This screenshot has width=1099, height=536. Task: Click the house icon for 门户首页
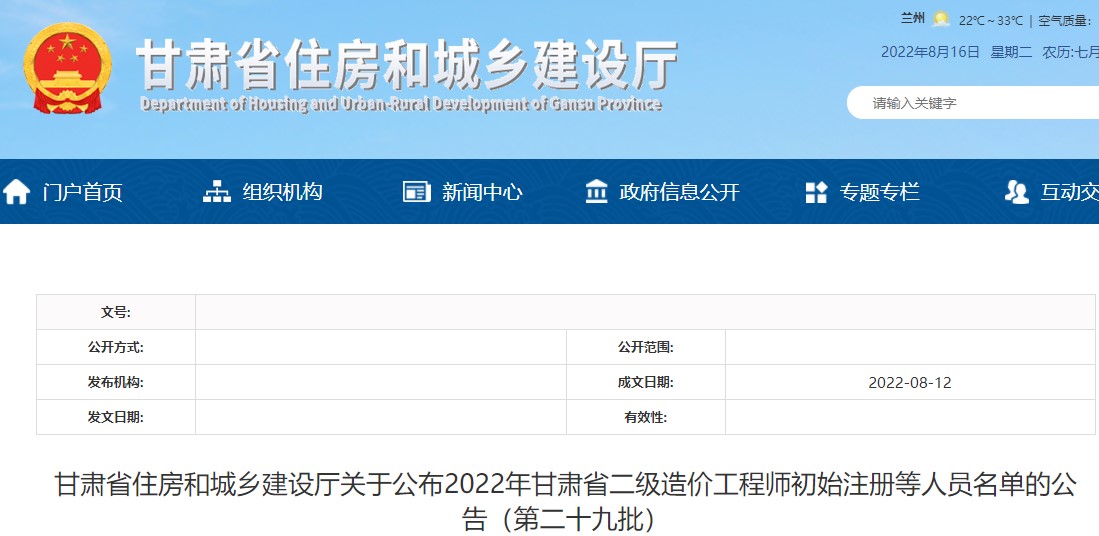point(17,192)
